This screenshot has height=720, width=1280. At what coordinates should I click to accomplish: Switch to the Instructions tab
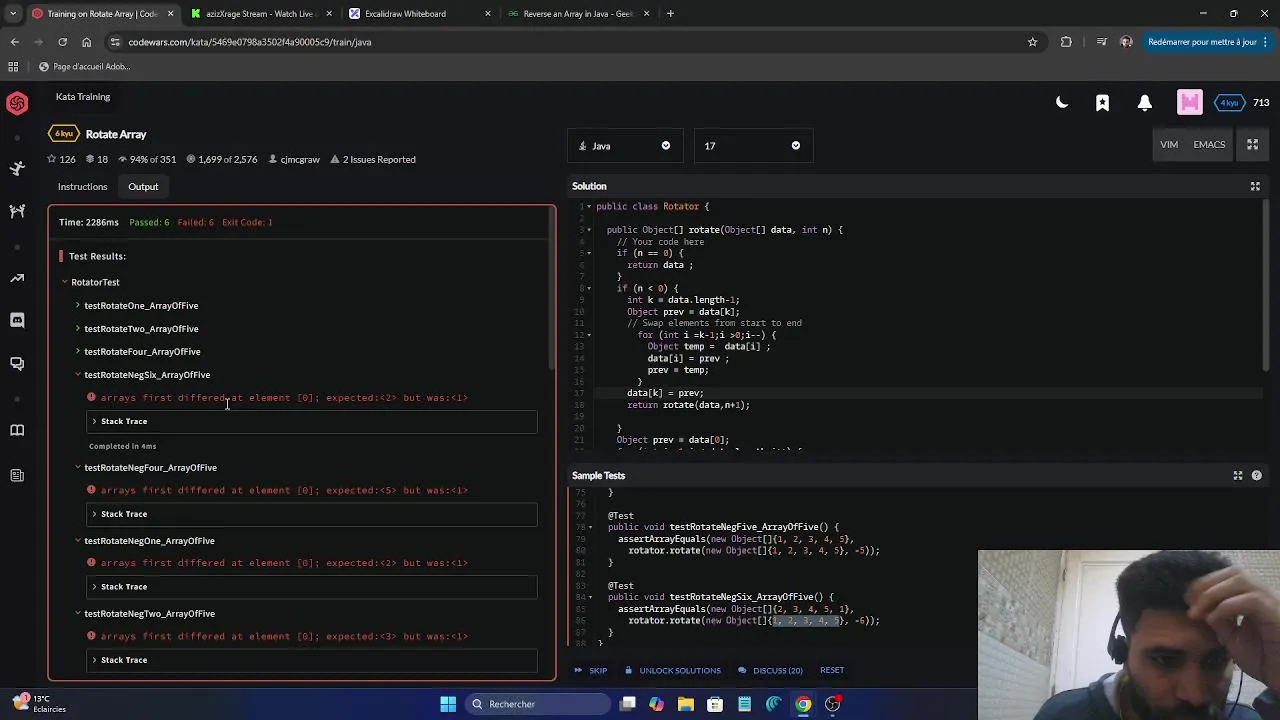[x=82, y=187]
